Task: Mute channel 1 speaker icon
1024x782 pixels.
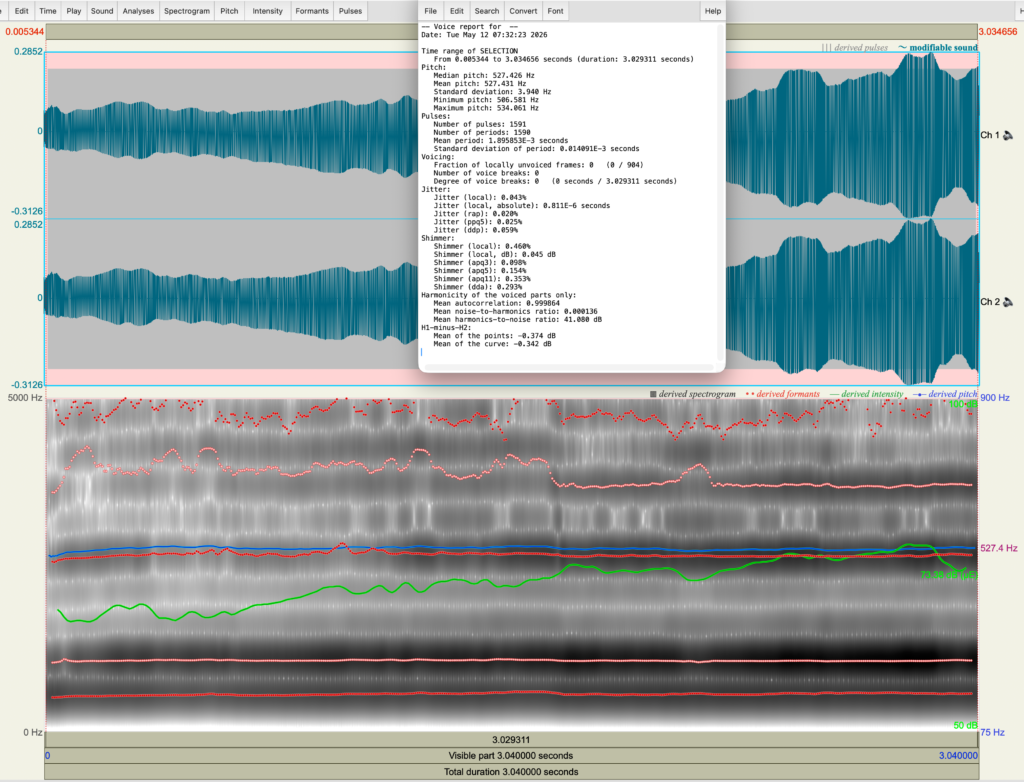Action: 1008,135
